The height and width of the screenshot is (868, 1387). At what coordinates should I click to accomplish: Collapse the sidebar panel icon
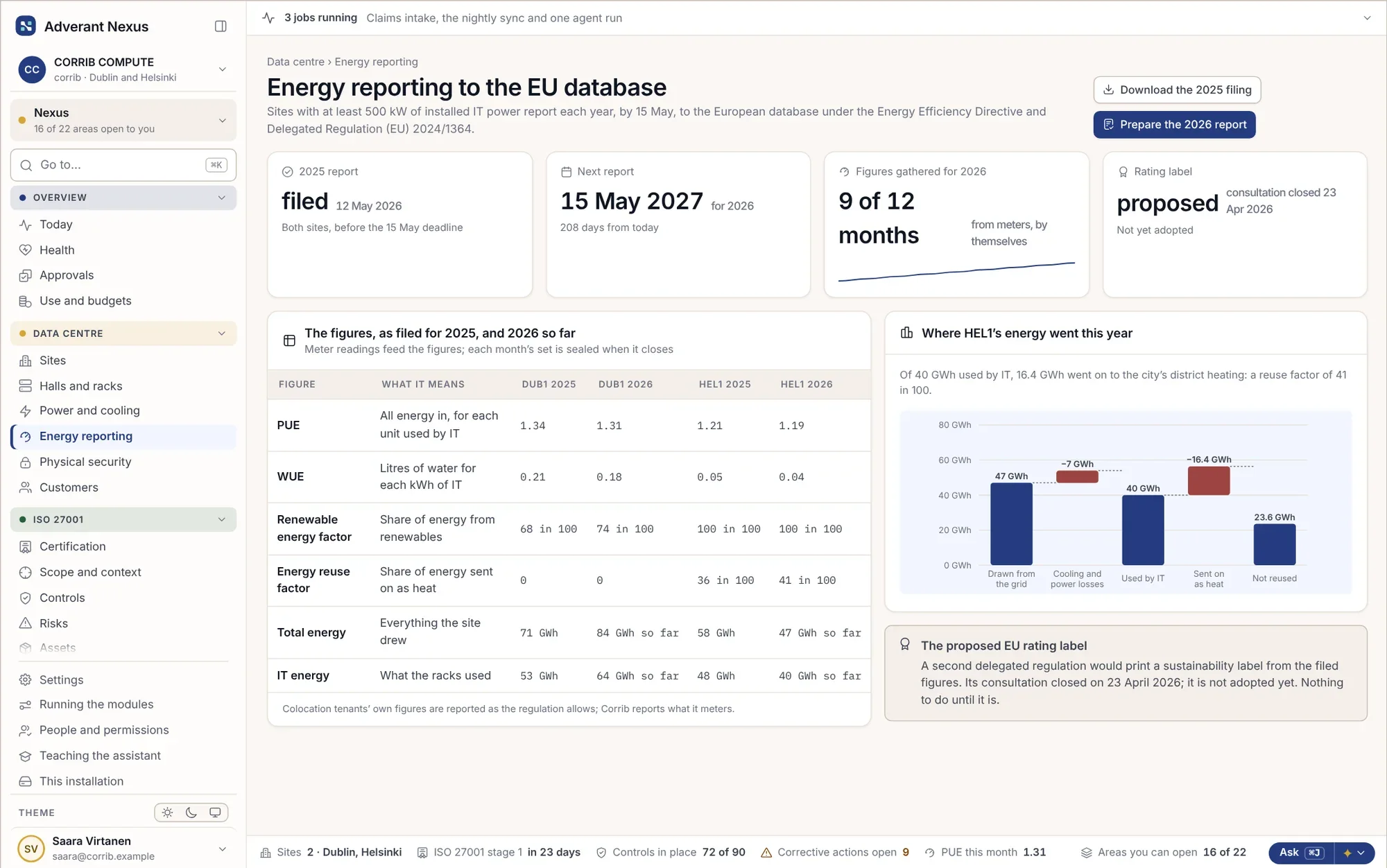[221, 26]
